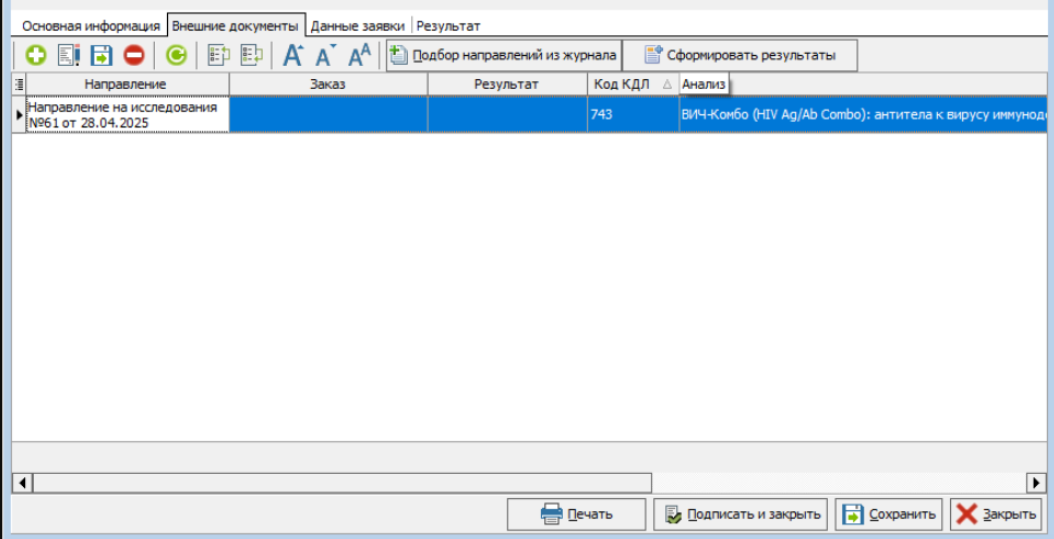Click the horizontal scrollbar right arrow
The image size is (1054, 539).
pos(1036,483)
